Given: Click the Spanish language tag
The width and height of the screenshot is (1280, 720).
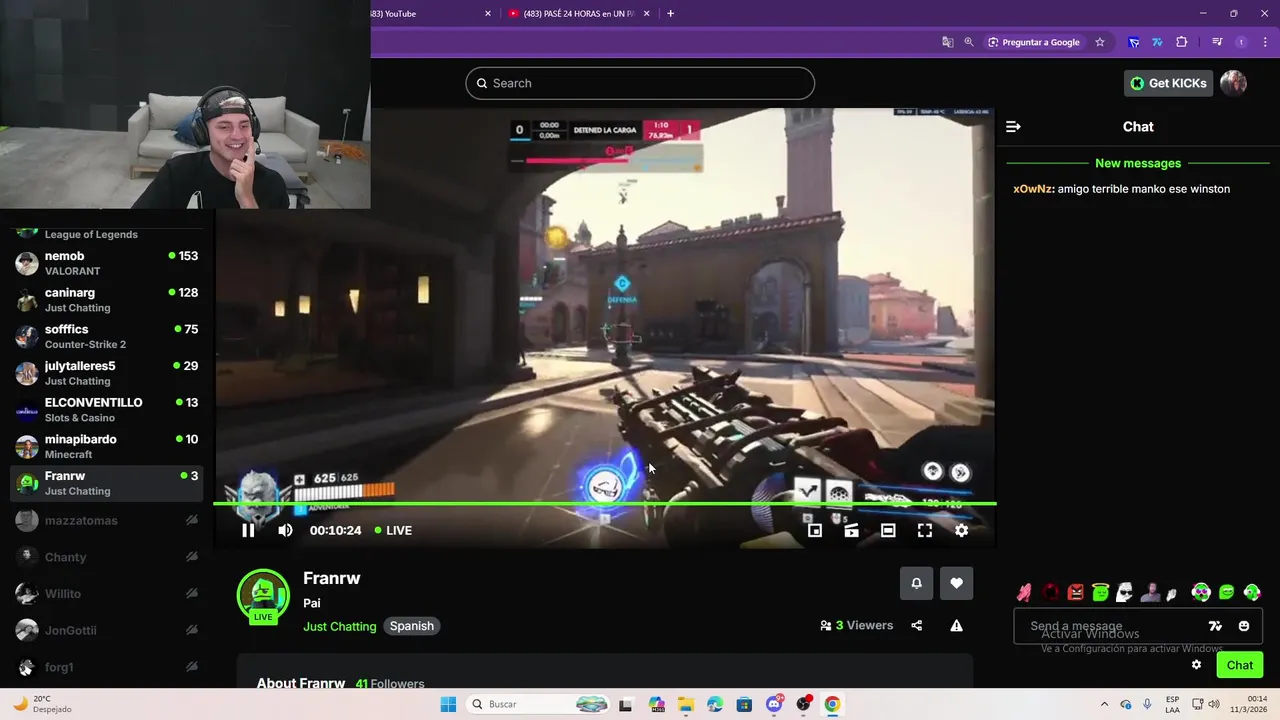Looking at the screenshot, I should [412, 626].
